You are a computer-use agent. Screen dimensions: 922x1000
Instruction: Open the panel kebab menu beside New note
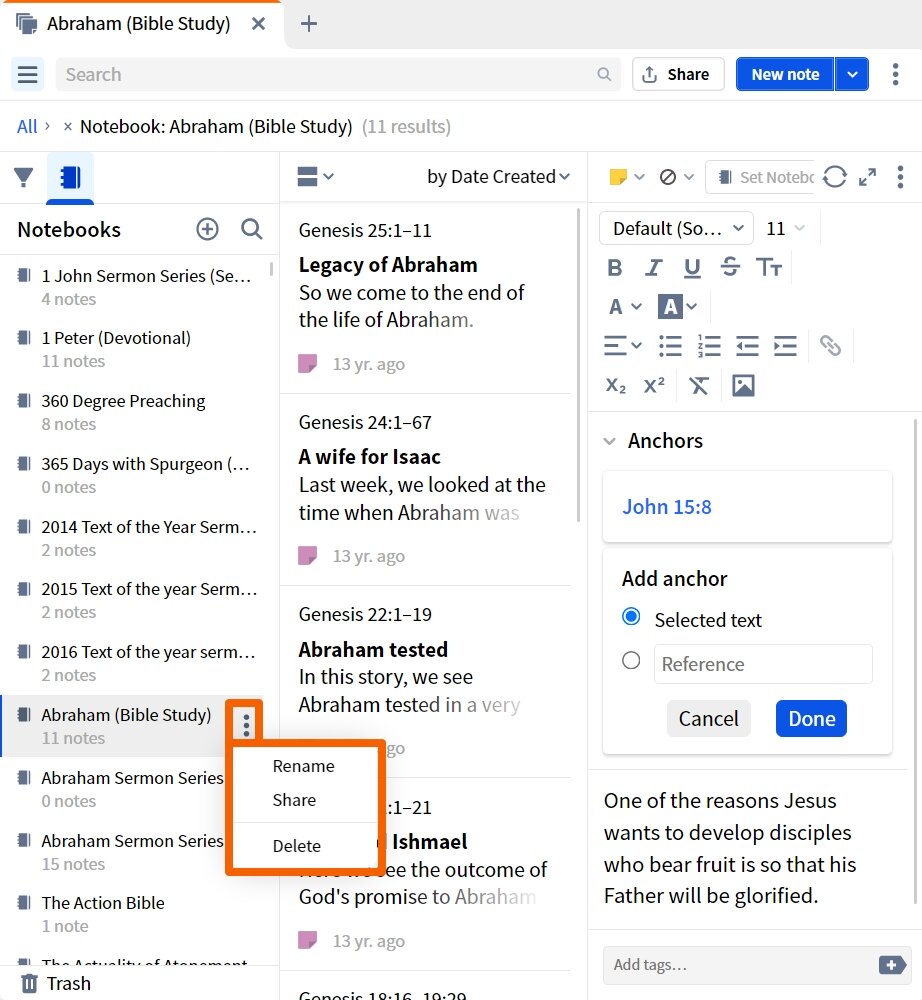tap(895, 75)
